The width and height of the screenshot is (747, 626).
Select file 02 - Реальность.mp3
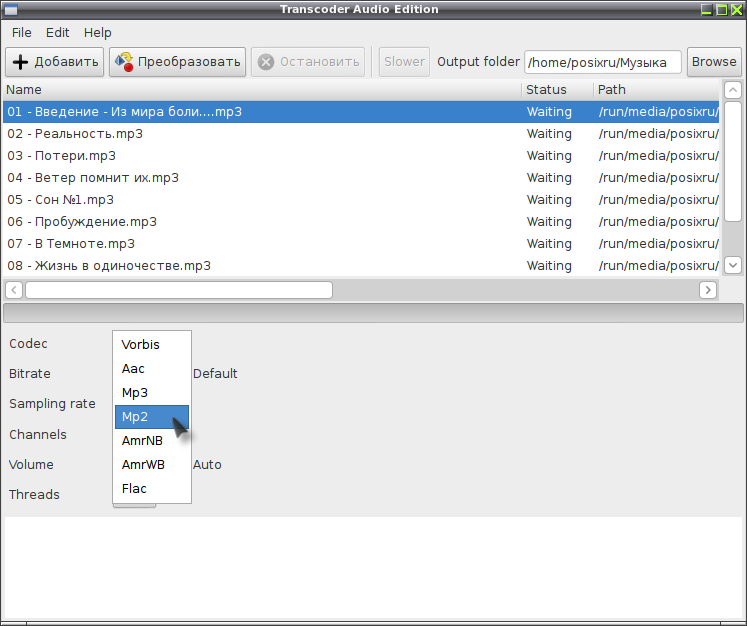(x=361, y=134)
